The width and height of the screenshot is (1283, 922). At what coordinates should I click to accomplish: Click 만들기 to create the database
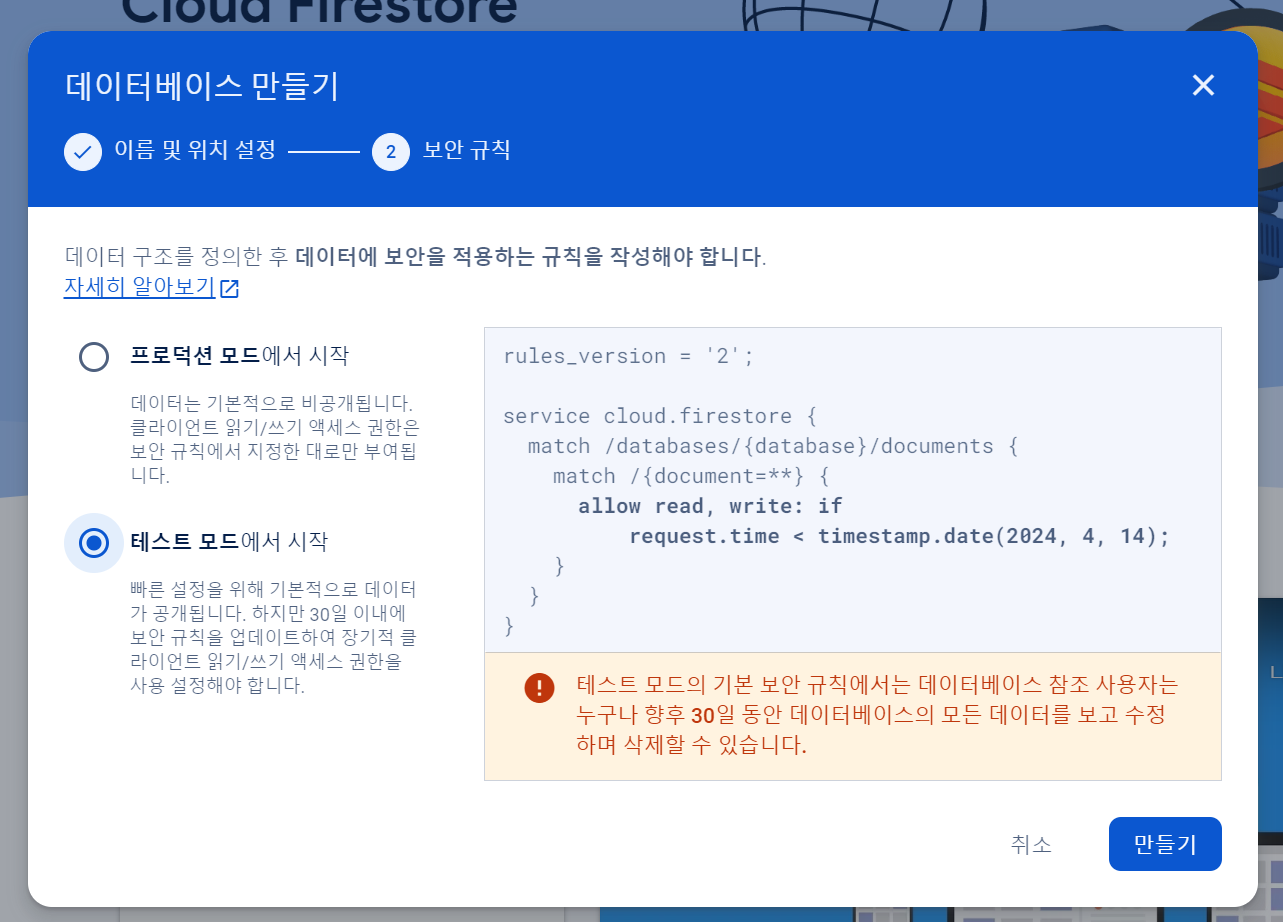click(1165, 845)
